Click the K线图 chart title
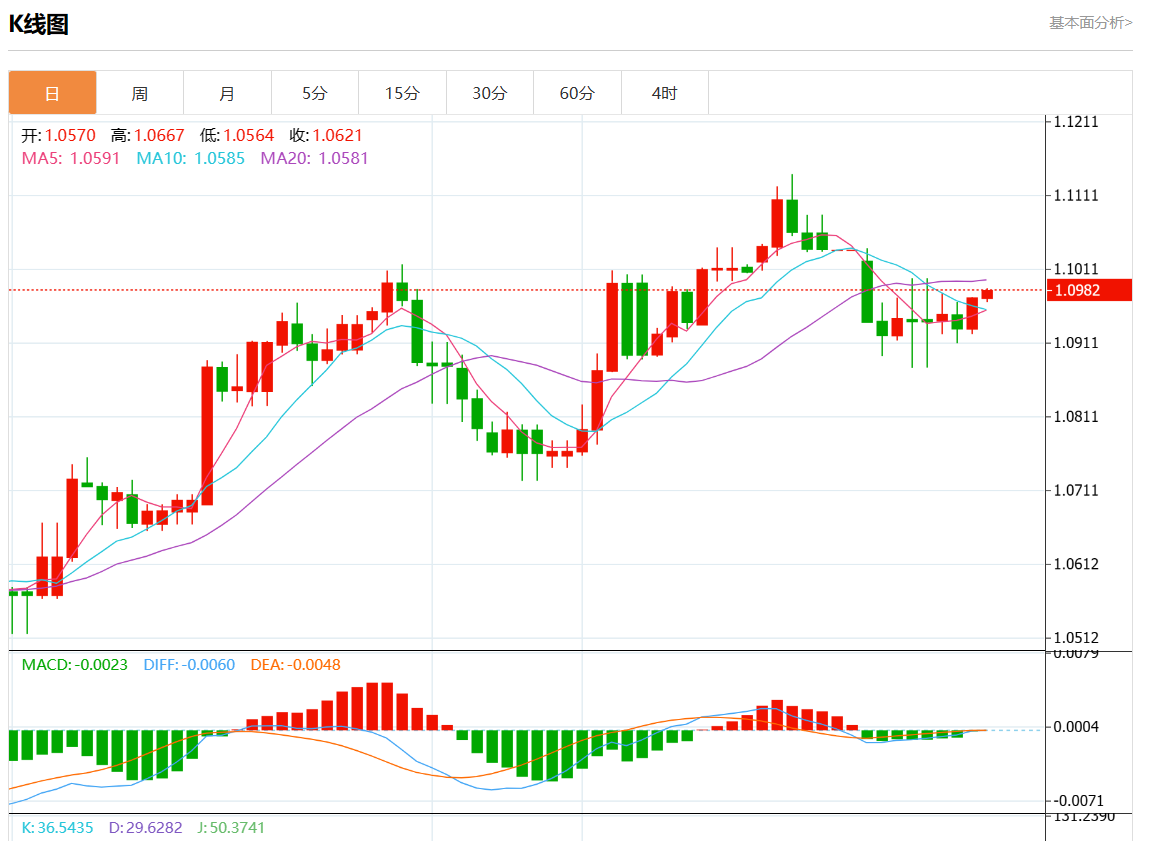The image size is (1158, 841). coord(39,25)
